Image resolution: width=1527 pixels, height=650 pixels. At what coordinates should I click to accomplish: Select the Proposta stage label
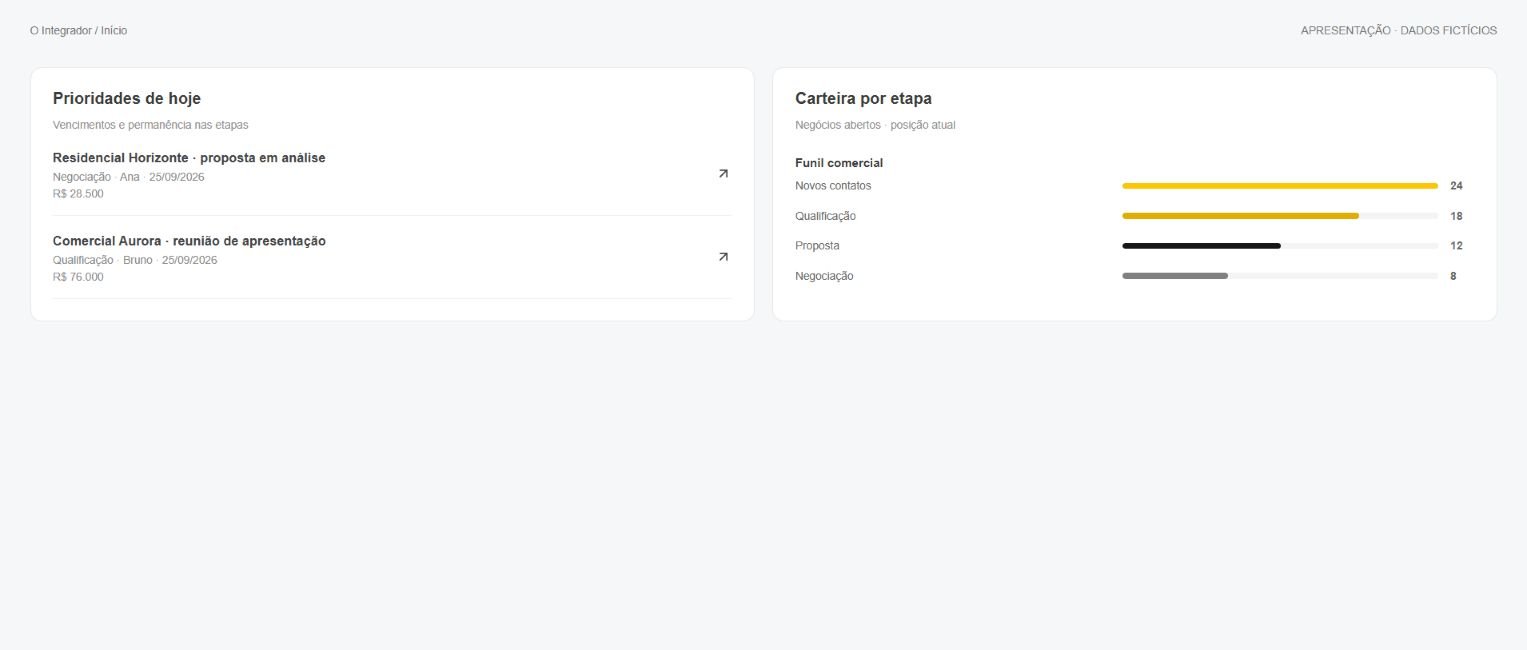817,246
